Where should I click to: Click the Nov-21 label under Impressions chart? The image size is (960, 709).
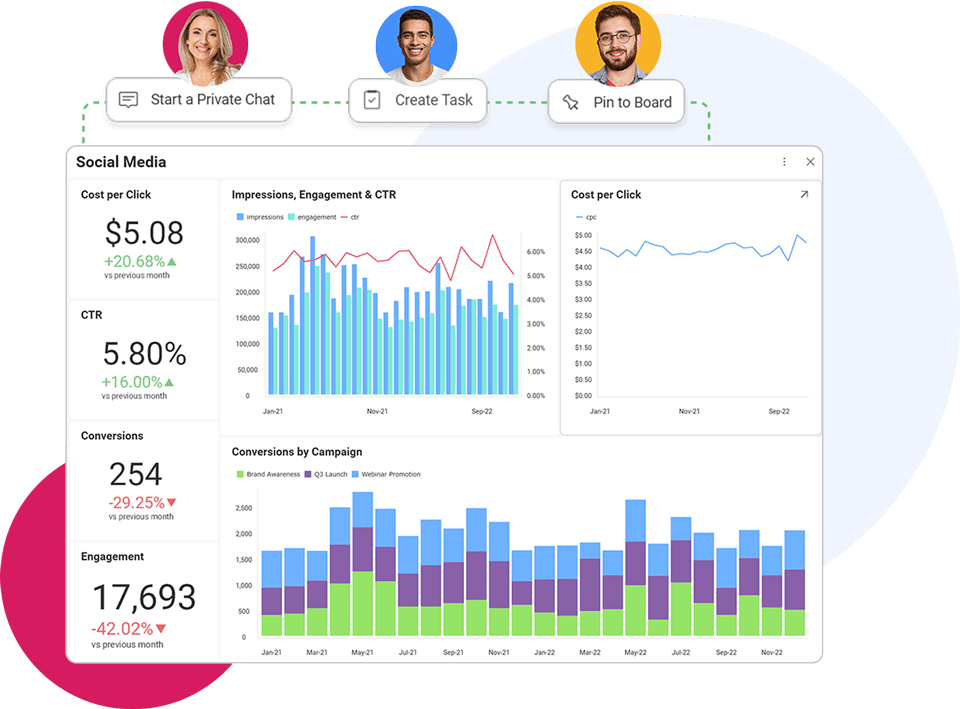pyautogui.click(x=377, y=411)
